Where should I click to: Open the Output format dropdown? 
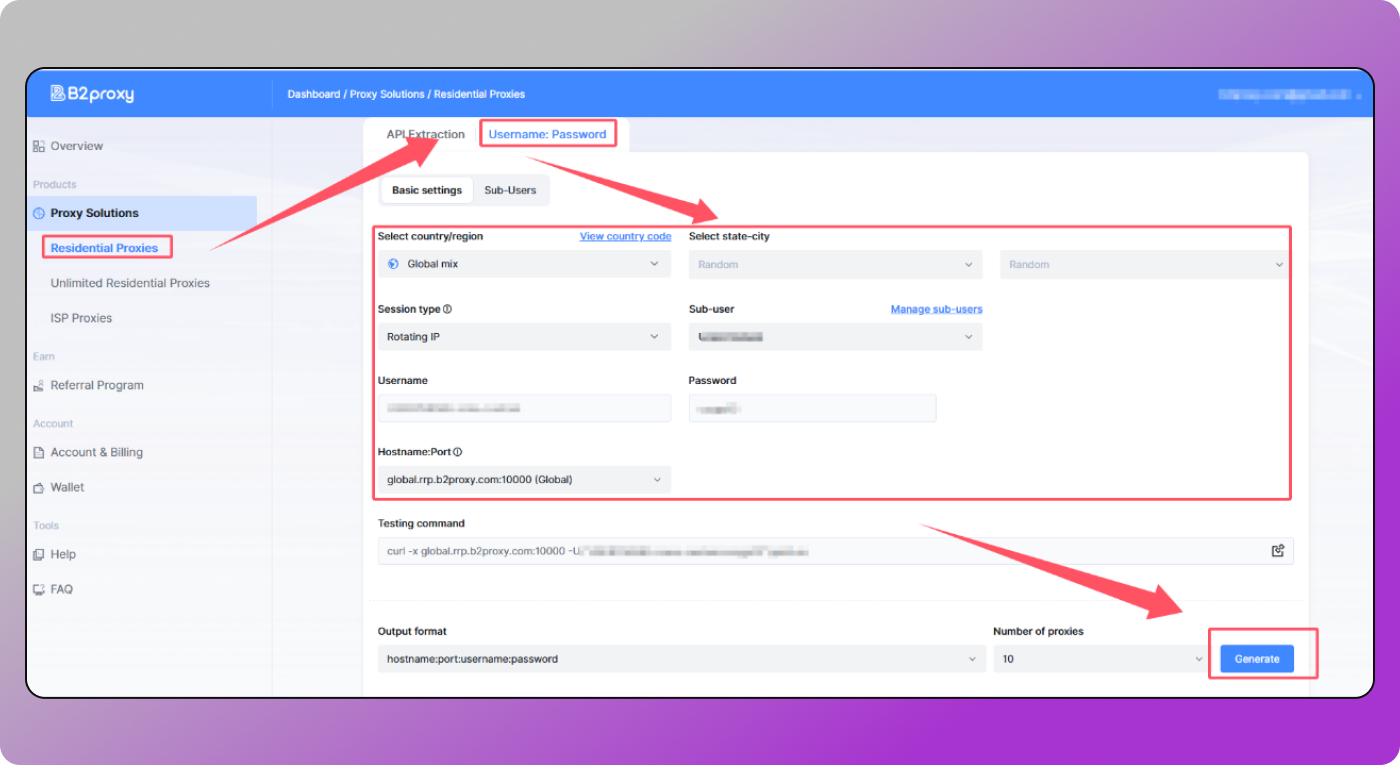coord(680,659)
